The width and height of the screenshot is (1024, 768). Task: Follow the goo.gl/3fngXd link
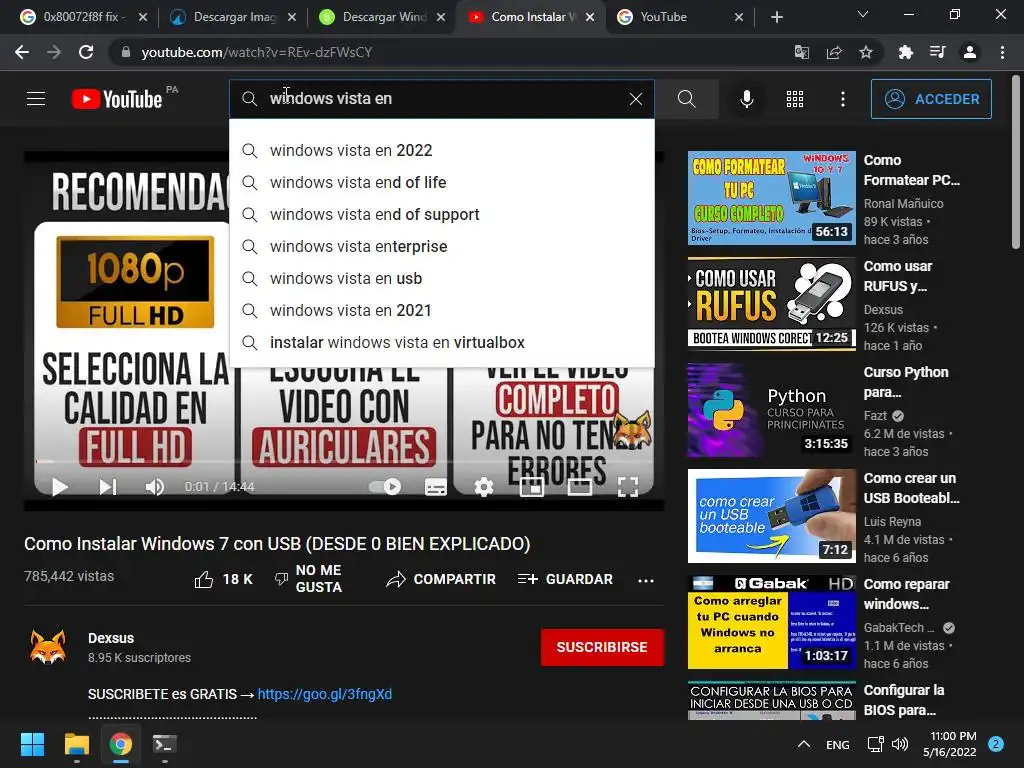point(325,694)
